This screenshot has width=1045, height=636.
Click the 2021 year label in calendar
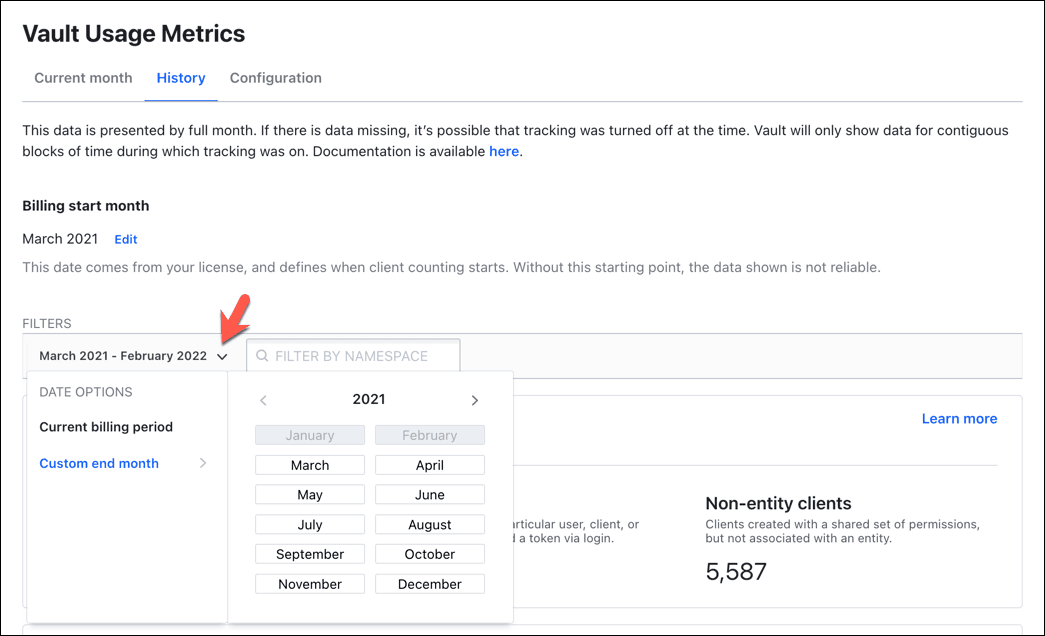click(368, 399)
